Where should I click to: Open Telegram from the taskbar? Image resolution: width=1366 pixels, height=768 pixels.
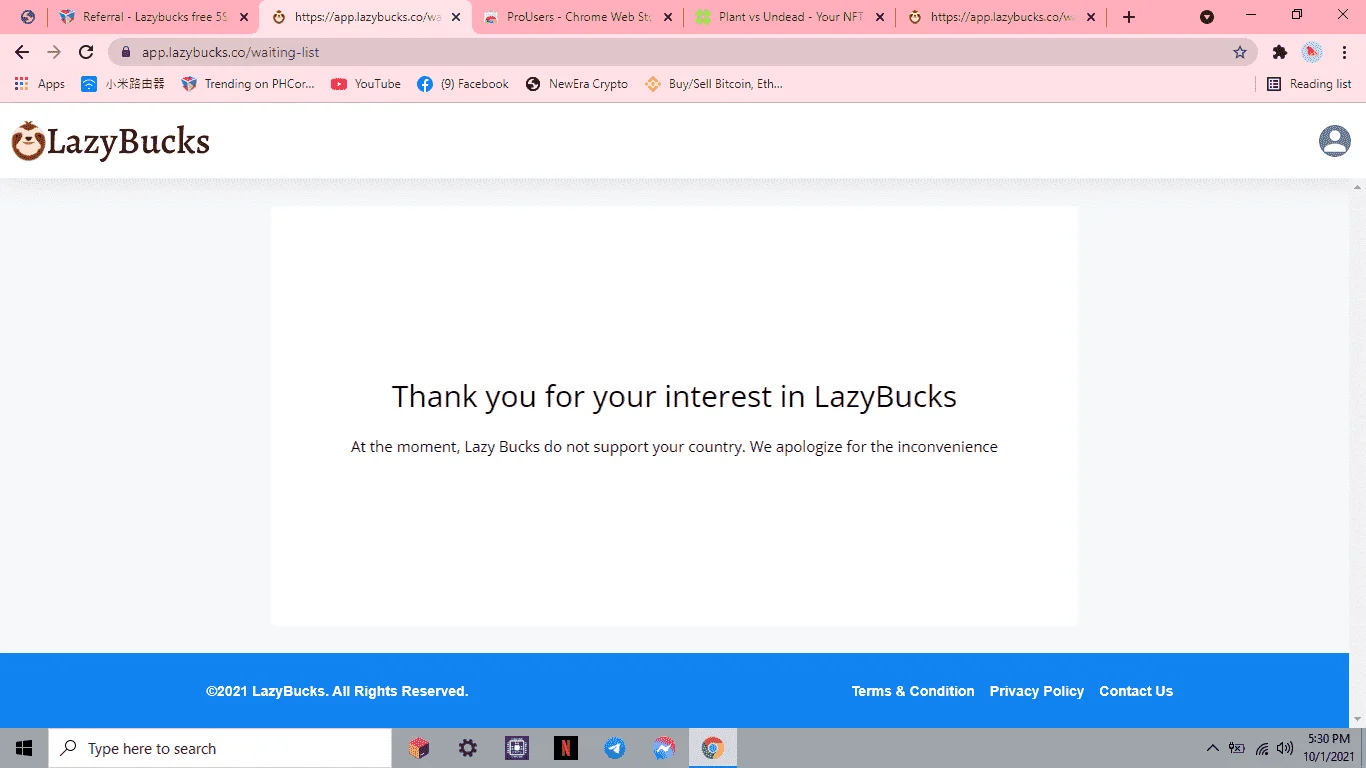point(615,748)
